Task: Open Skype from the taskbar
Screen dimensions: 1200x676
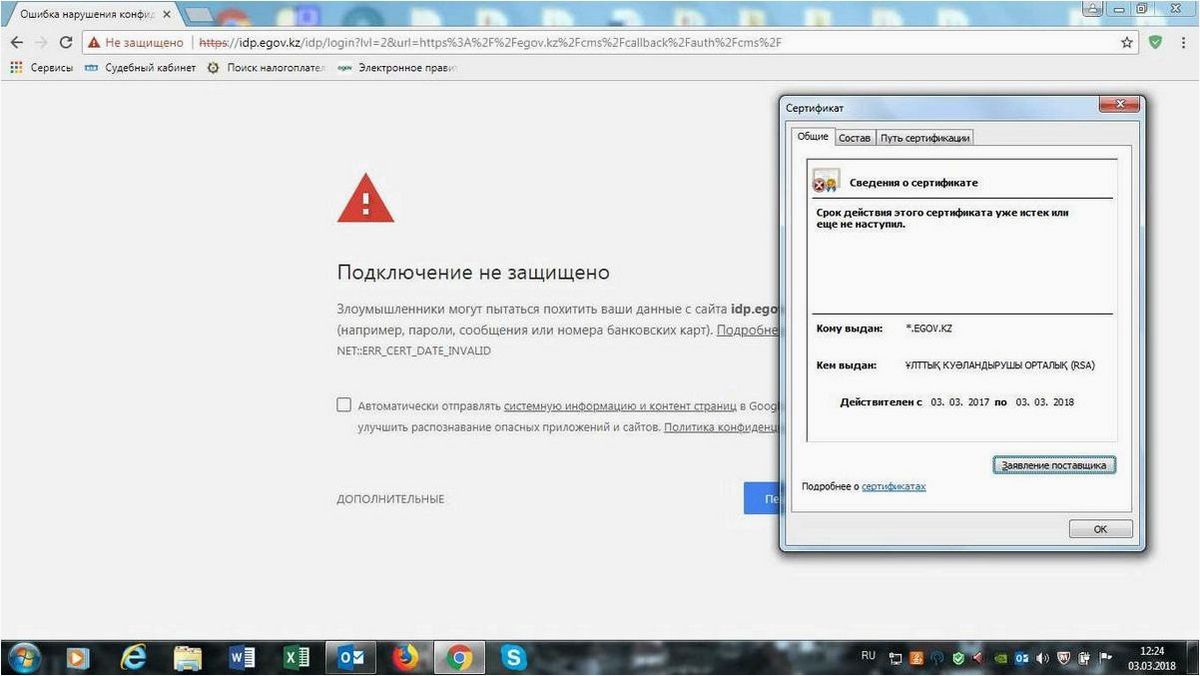Action: (x=515, y=657)
